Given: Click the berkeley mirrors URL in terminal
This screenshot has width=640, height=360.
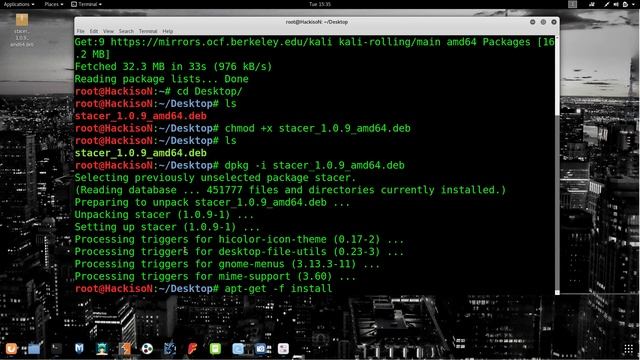Looking at the screenshot, I should coord(222,42).
